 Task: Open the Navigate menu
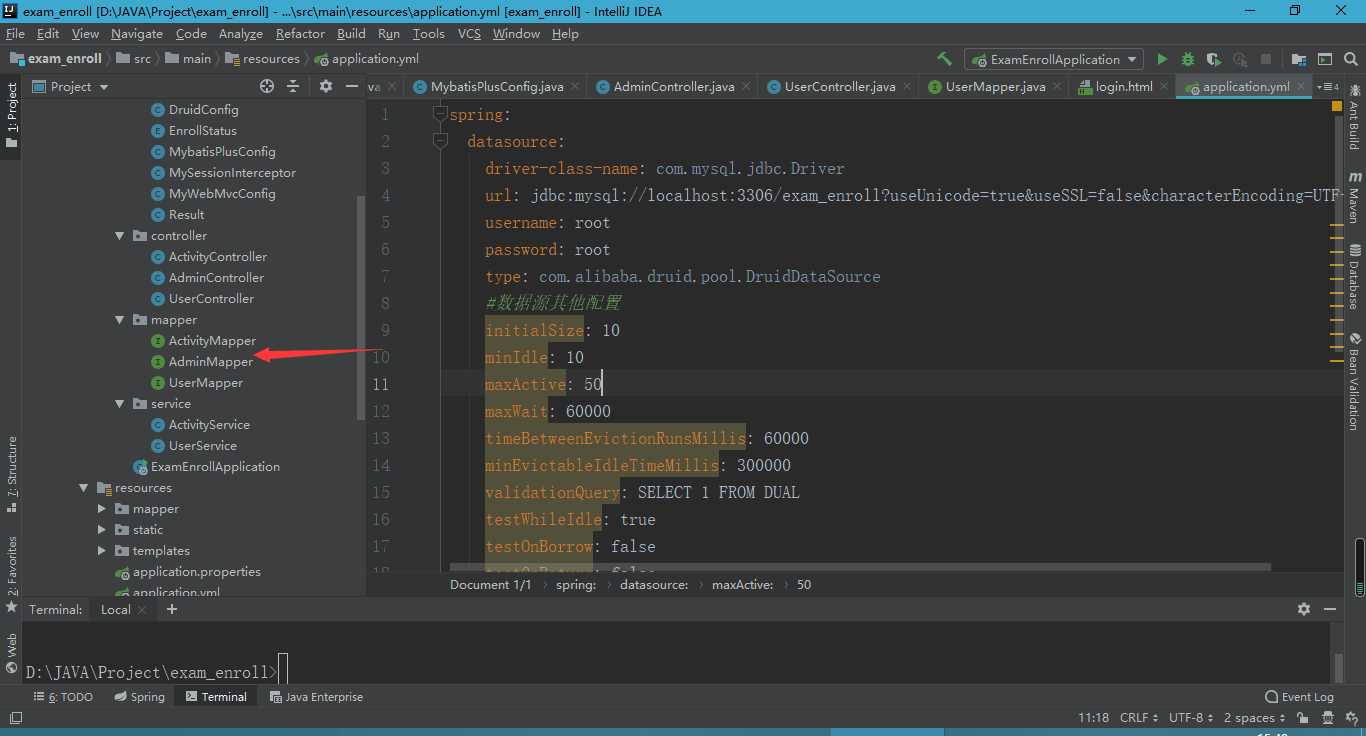(136, 33)
